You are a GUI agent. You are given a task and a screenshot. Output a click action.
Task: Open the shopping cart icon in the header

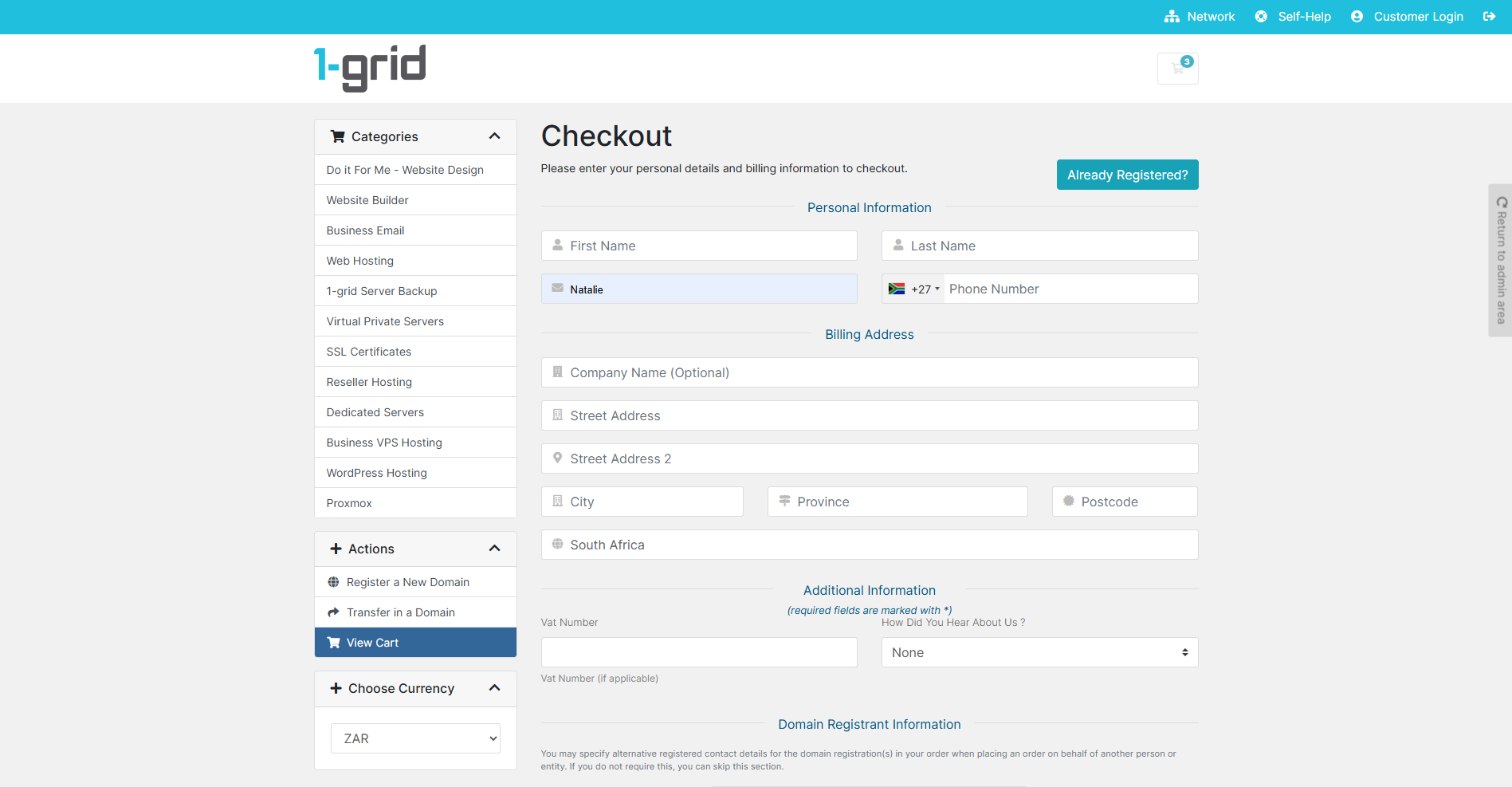pos(1177,69)
